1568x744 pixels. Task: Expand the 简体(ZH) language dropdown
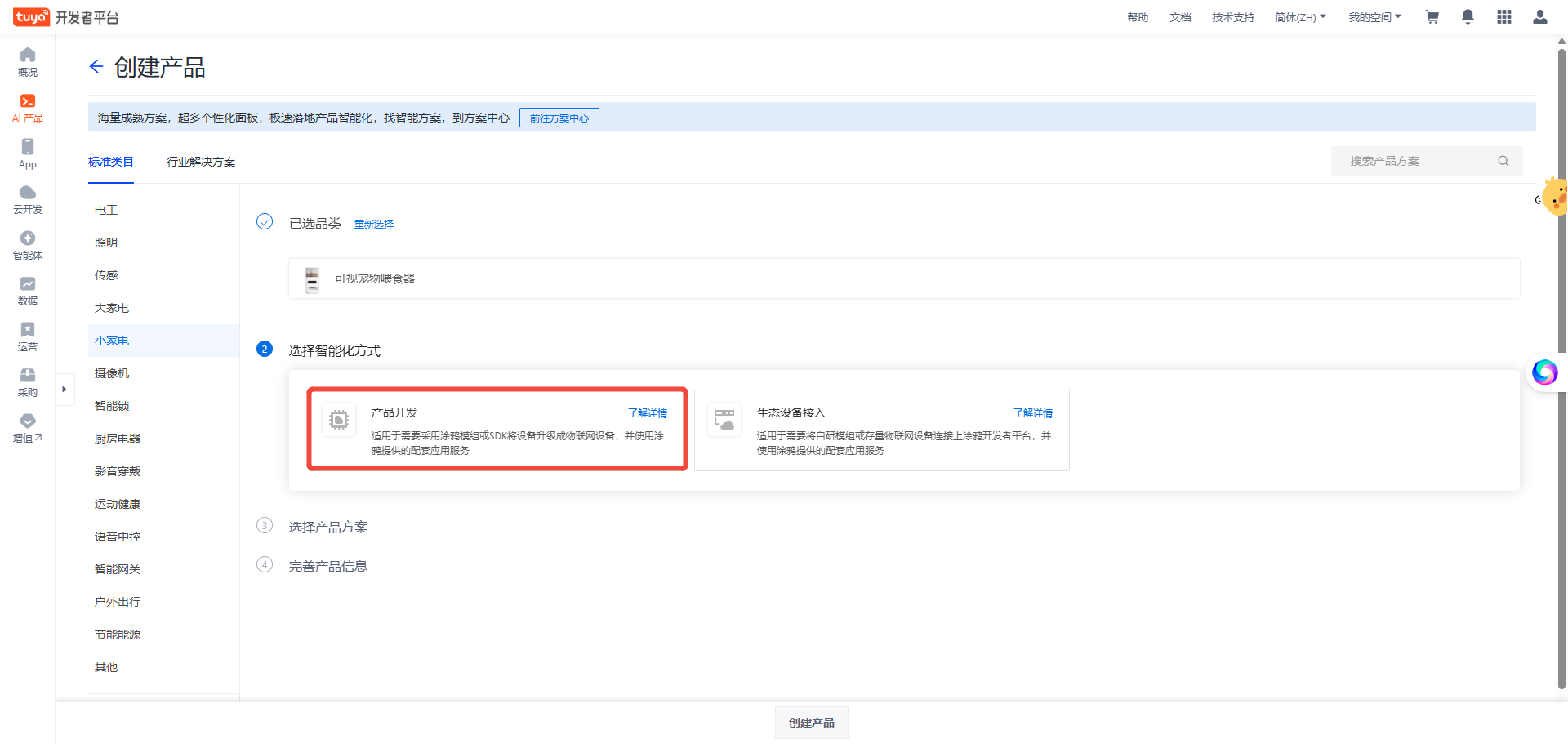point(1300,17)
